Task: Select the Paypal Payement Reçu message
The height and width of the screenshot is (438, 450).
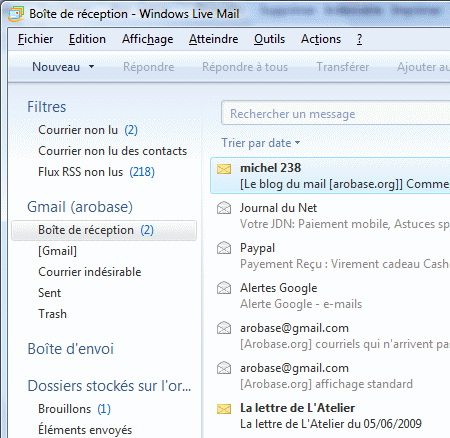Action: tap(330, 256)
